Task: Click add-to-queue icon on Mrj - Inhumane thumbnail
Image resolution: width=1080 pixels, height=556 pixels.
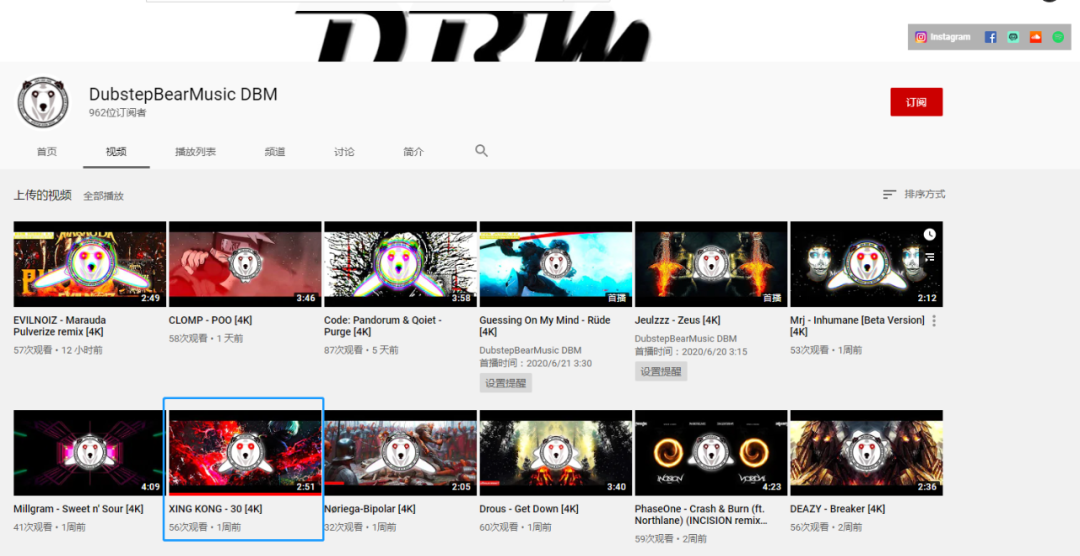Action: click(930, 257)
